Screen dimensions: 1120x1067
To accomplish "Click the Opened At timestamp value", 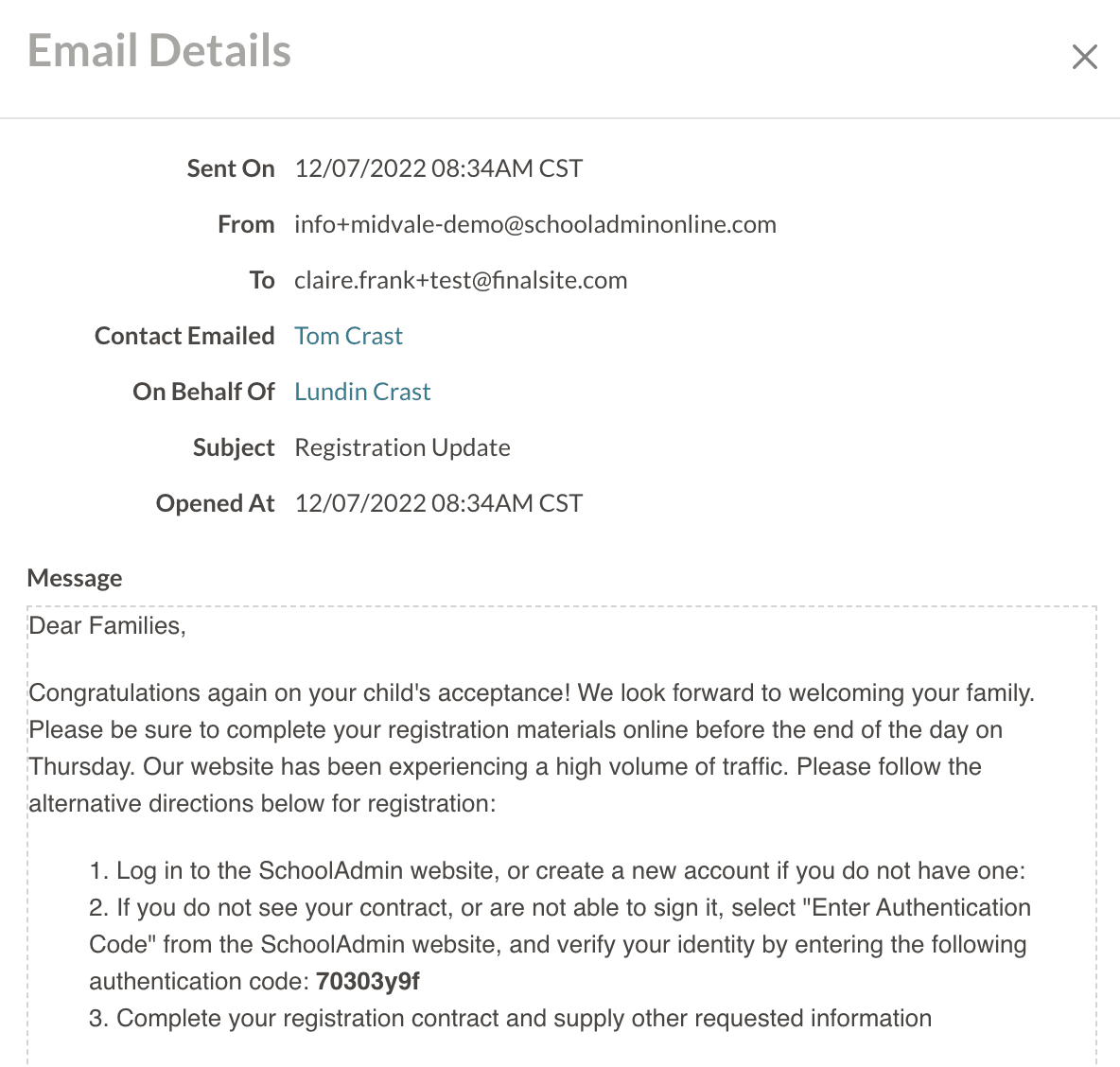I will pos(438,503).
